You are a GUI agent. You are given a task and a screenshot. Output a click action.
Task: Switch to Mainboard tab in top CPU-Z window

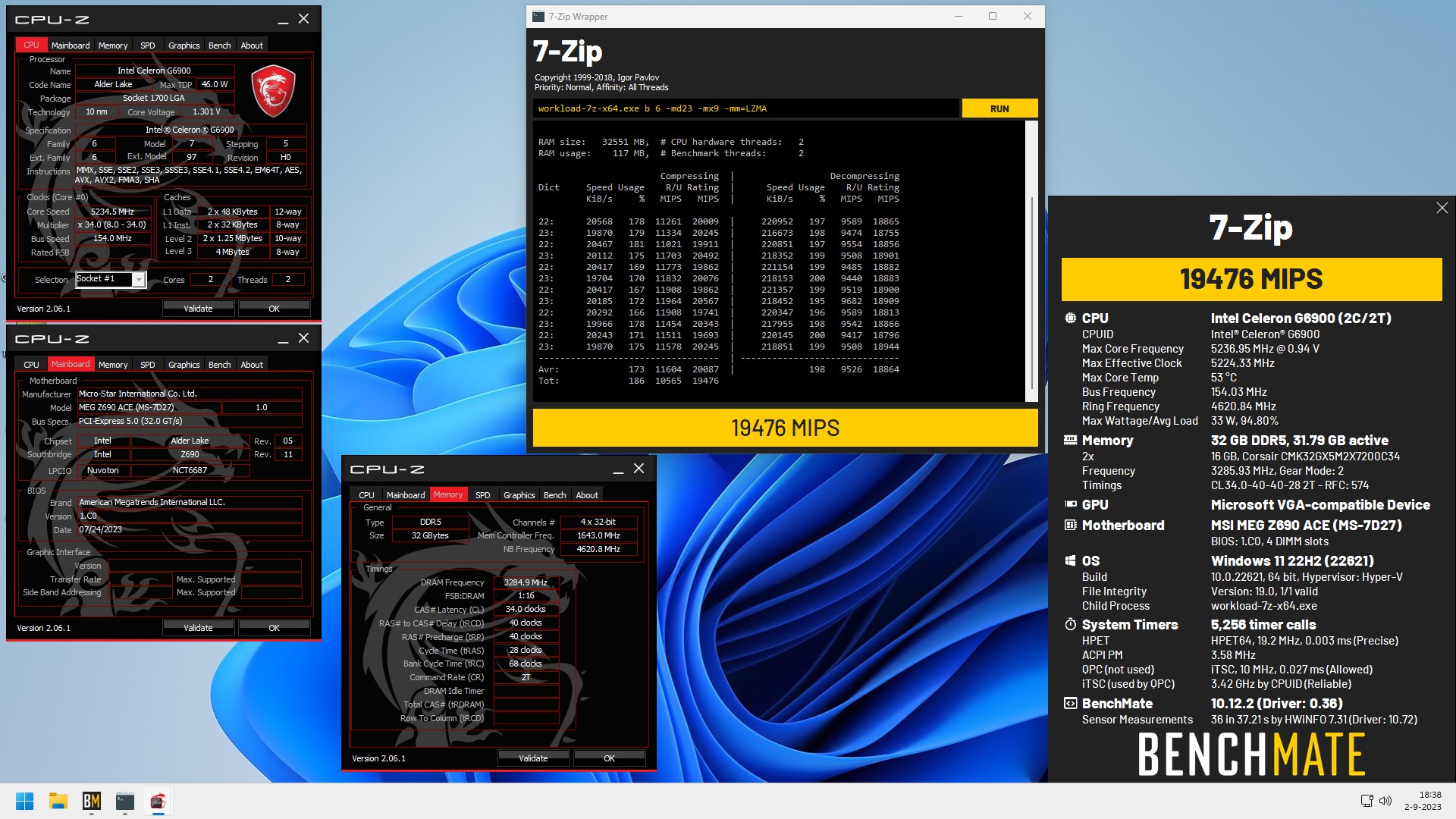click(x=71, y=45)
